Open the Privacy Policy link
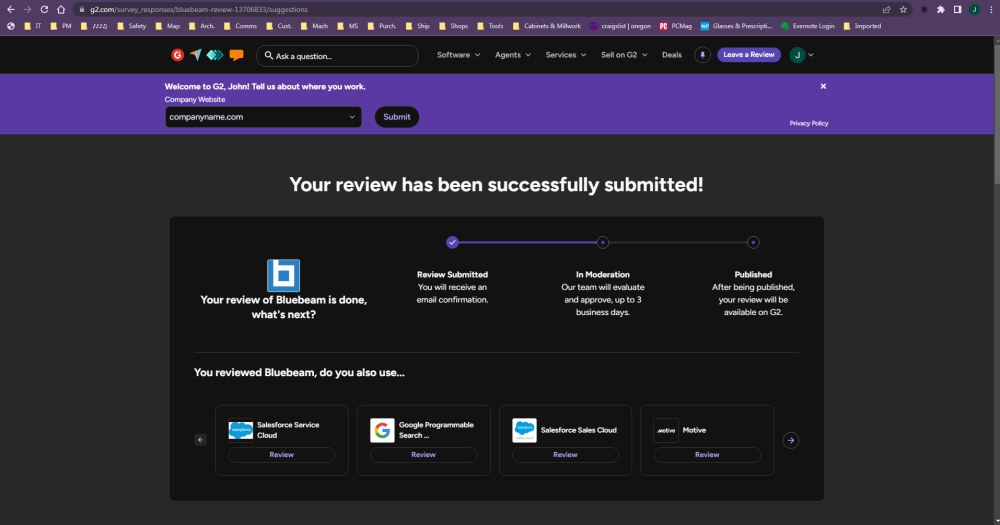 click(x=809, y=123)
